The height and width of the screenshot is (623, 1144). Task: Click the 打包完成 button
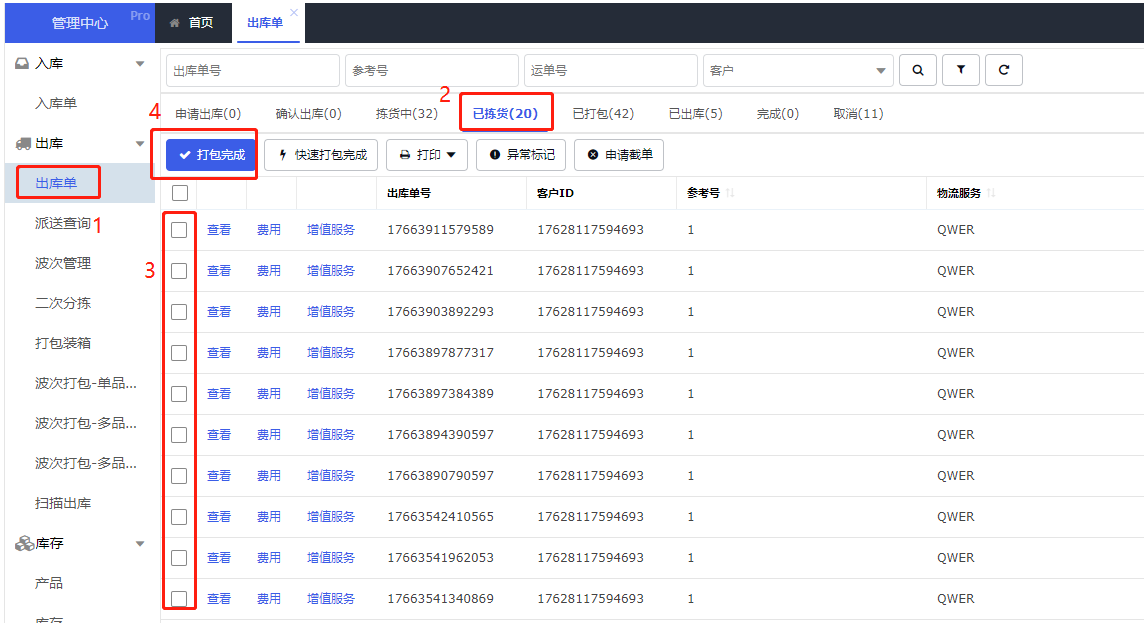pos(211,155)
